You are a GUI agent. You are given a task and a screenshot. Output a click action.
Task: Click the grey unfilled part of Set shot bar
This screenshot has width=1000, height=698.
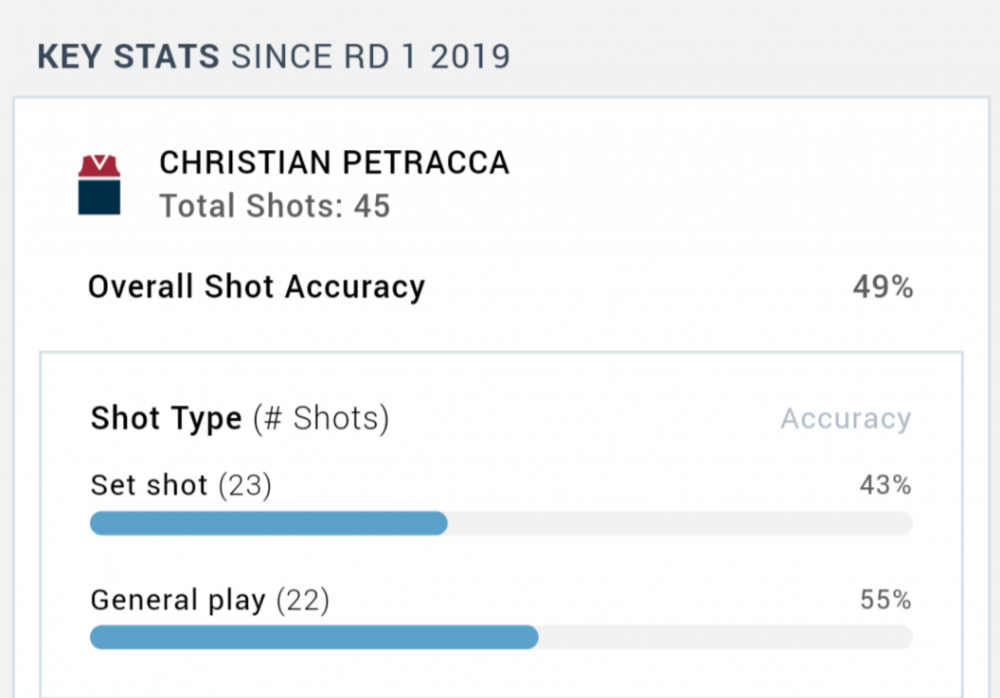680,523
